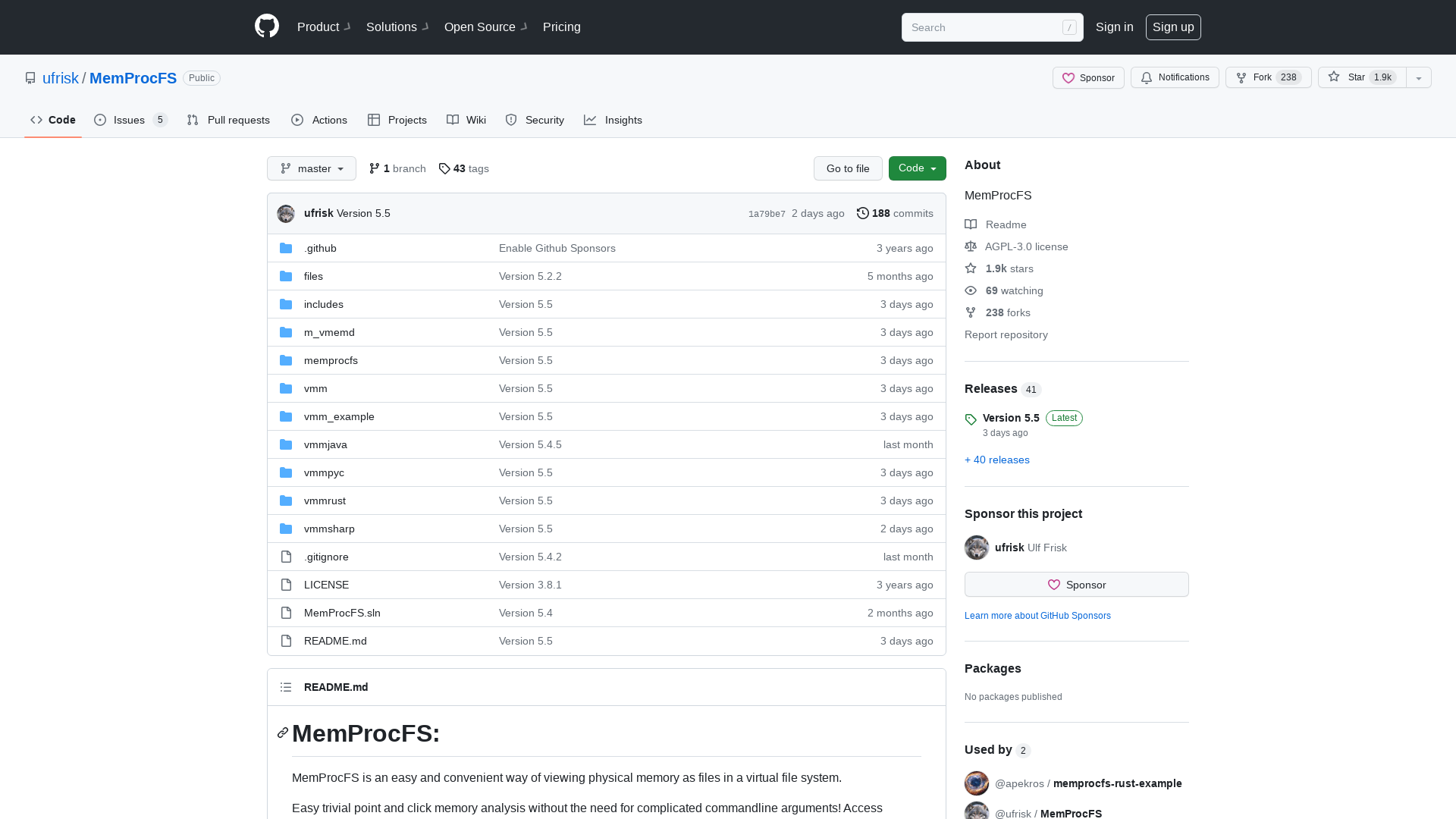Click the GitHub logo icon
Image resolution: width=1456 pixels, height=819 pixels.
click(x=267, y=27)
